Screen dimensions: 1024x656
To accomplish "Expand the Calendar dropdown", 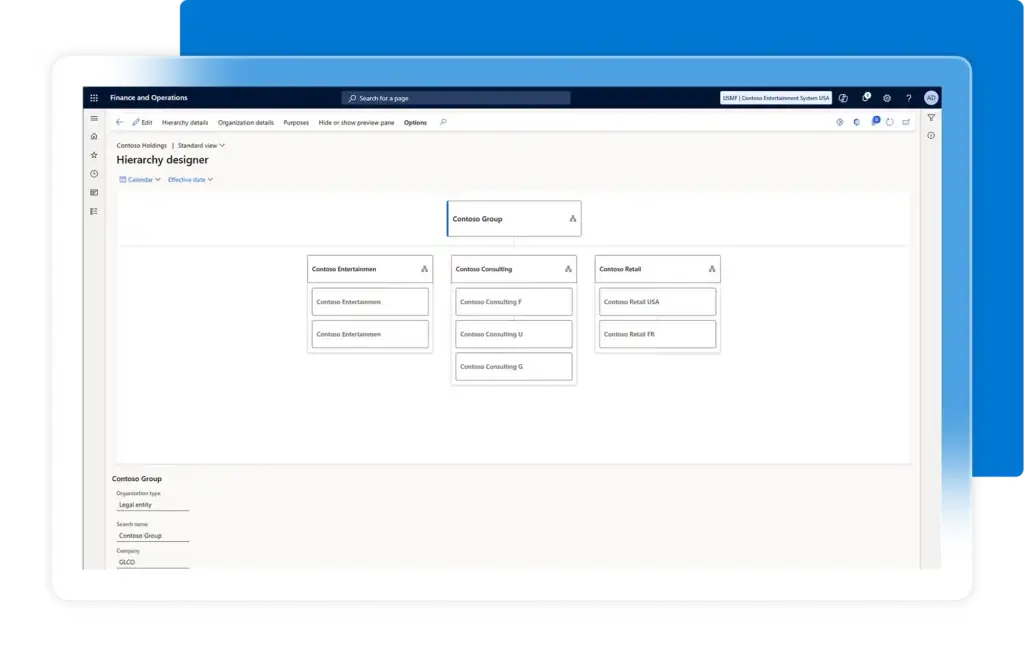I will (140, 180).
